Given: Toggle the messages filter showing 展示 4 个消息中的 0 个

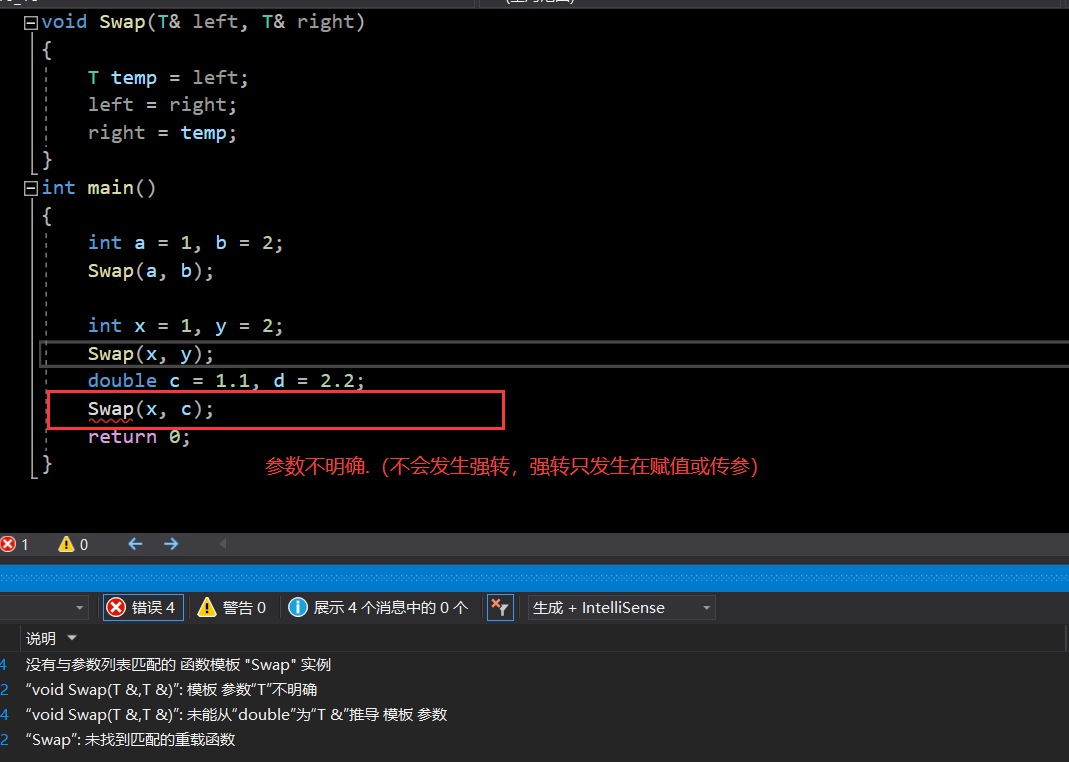Looking at the screenshot, I should [378, 607].
